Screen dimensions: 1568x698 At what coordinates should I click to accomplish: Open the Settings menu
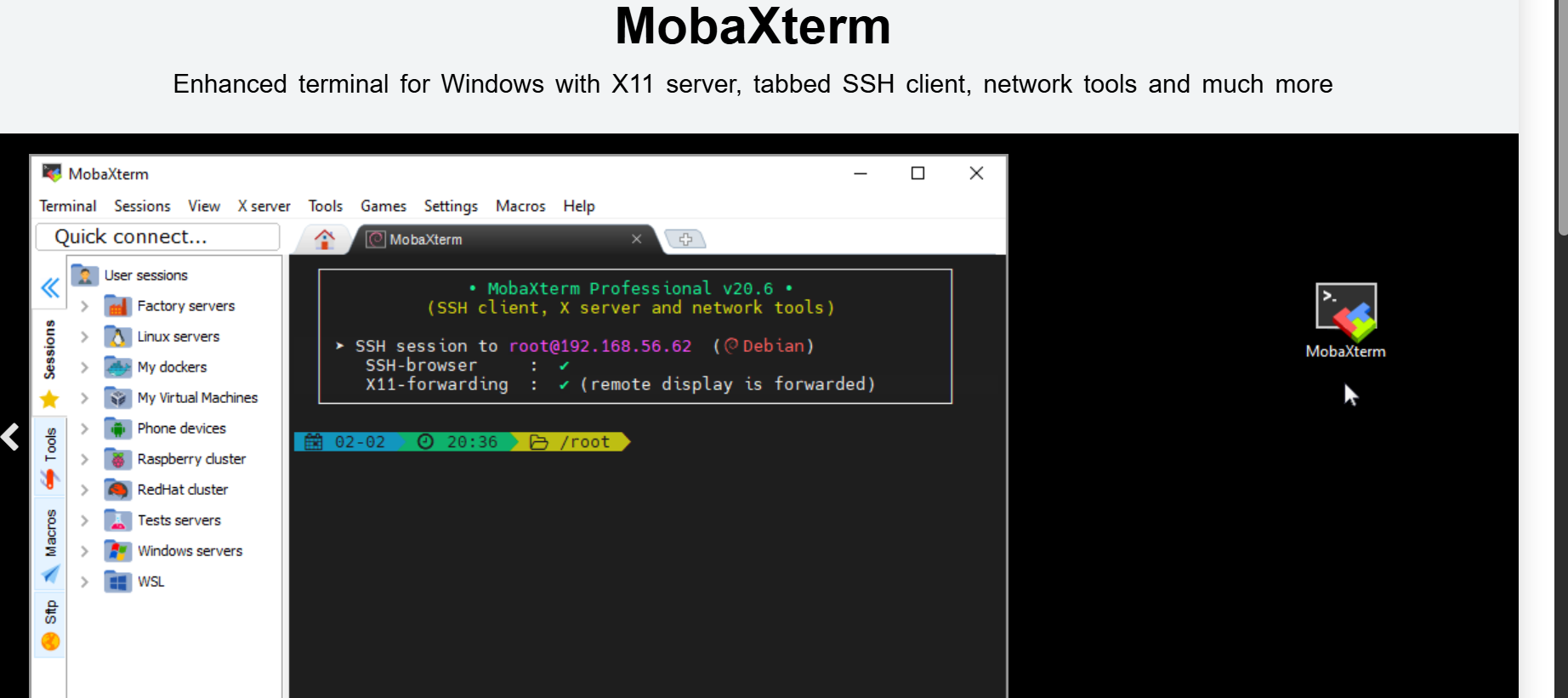pos(451,206)
